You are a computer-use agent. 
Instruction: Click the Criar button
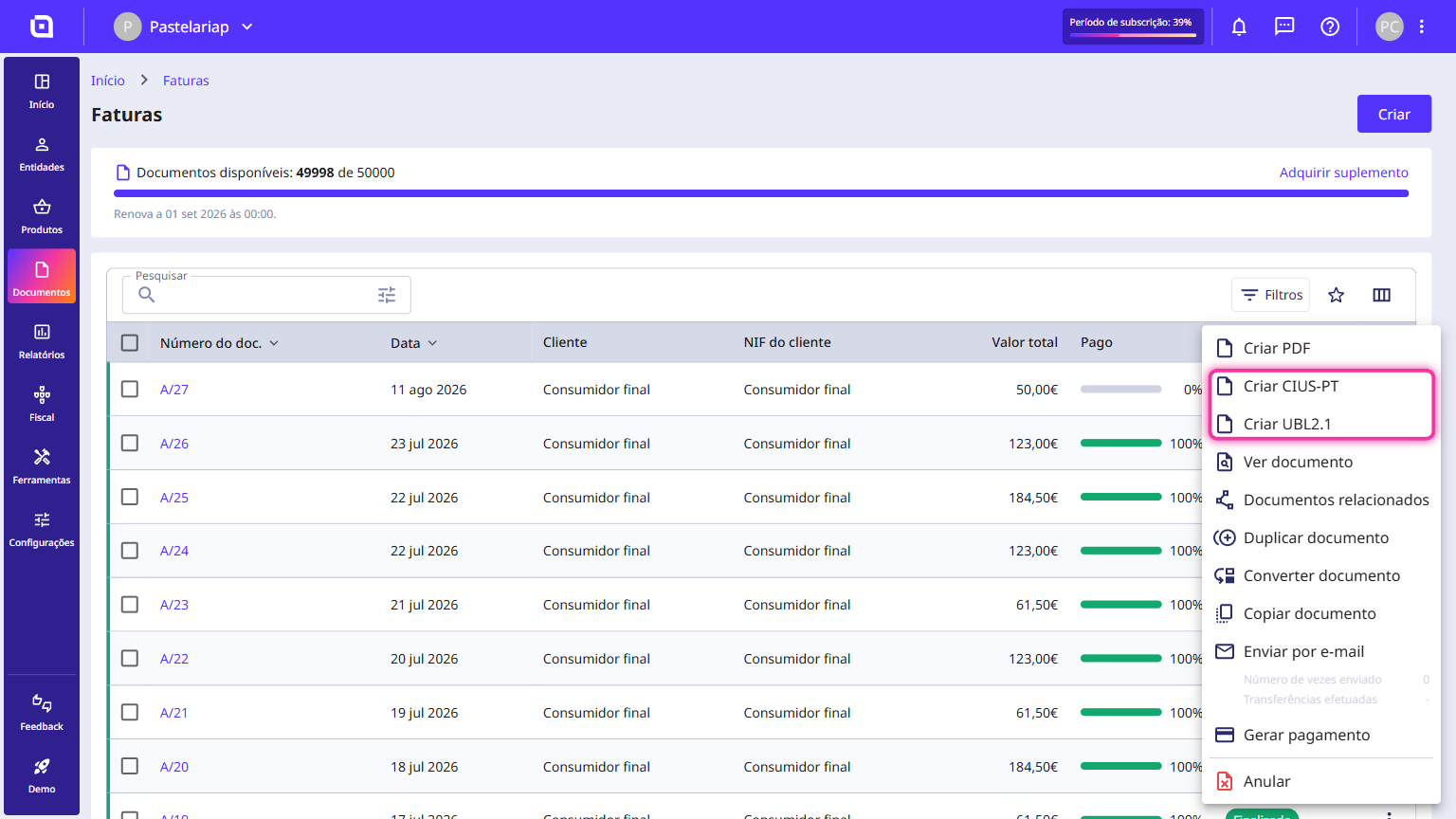(x=1394, y=114)
